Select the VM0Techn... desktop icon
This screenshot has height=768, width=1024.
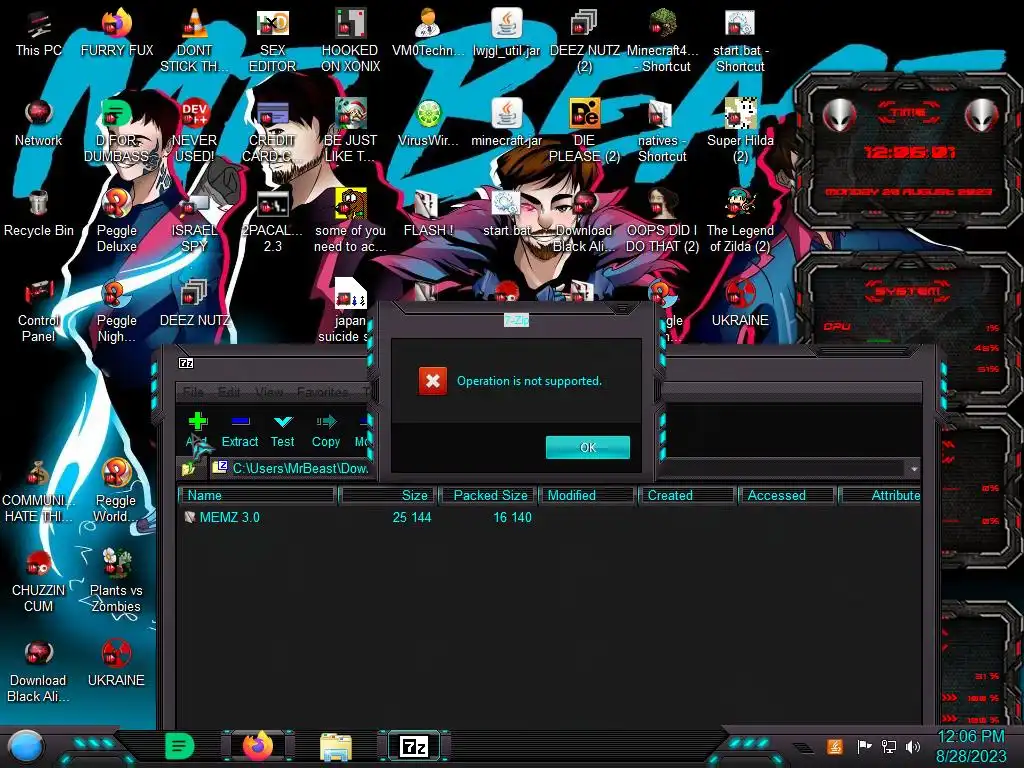click(428, 34)
